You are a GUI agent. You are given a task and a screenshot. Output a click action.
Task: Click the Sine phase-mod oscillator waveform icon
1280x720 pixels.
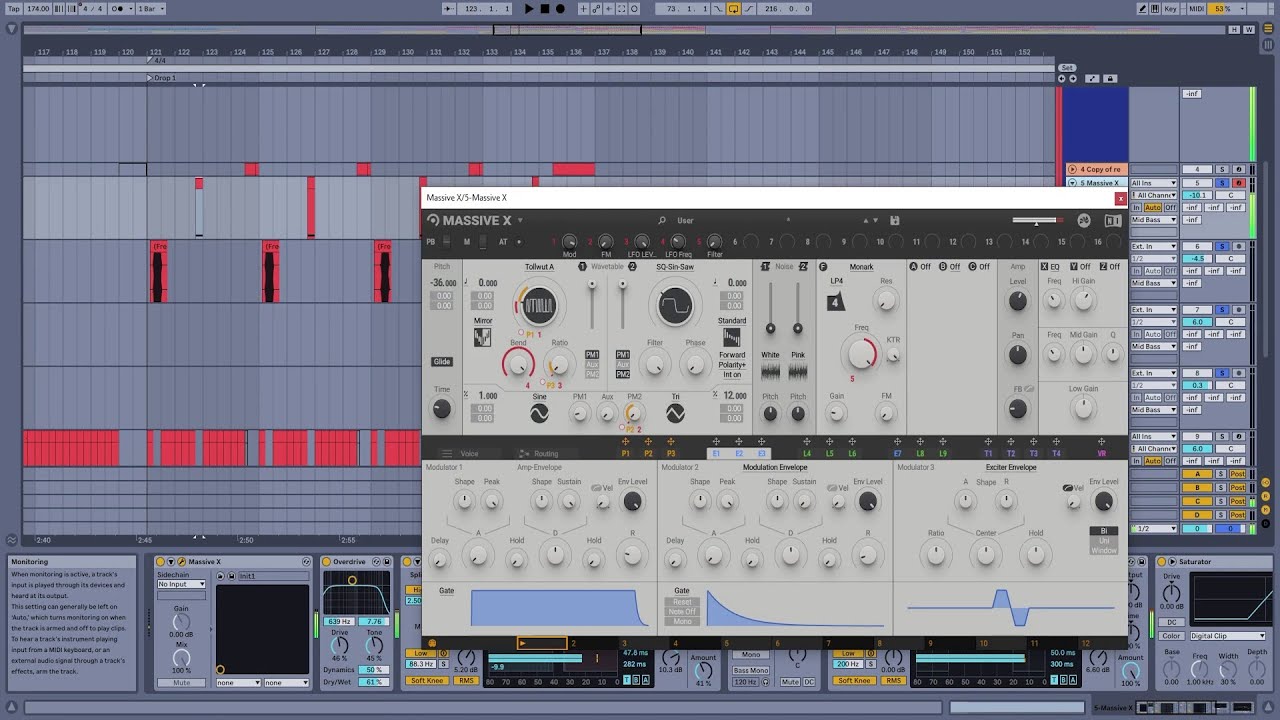(x=539, y=412)
